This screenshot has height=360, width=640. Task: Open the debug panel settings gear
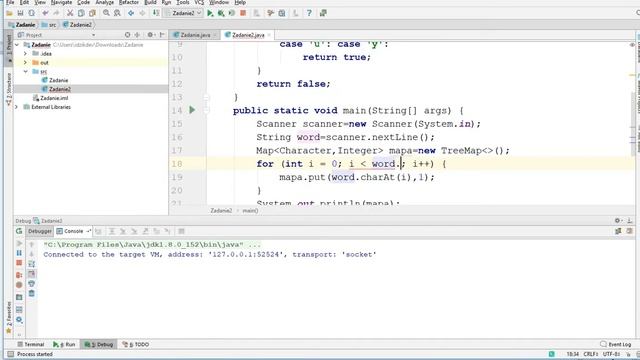pyautogui.click(x=618, y=220)
